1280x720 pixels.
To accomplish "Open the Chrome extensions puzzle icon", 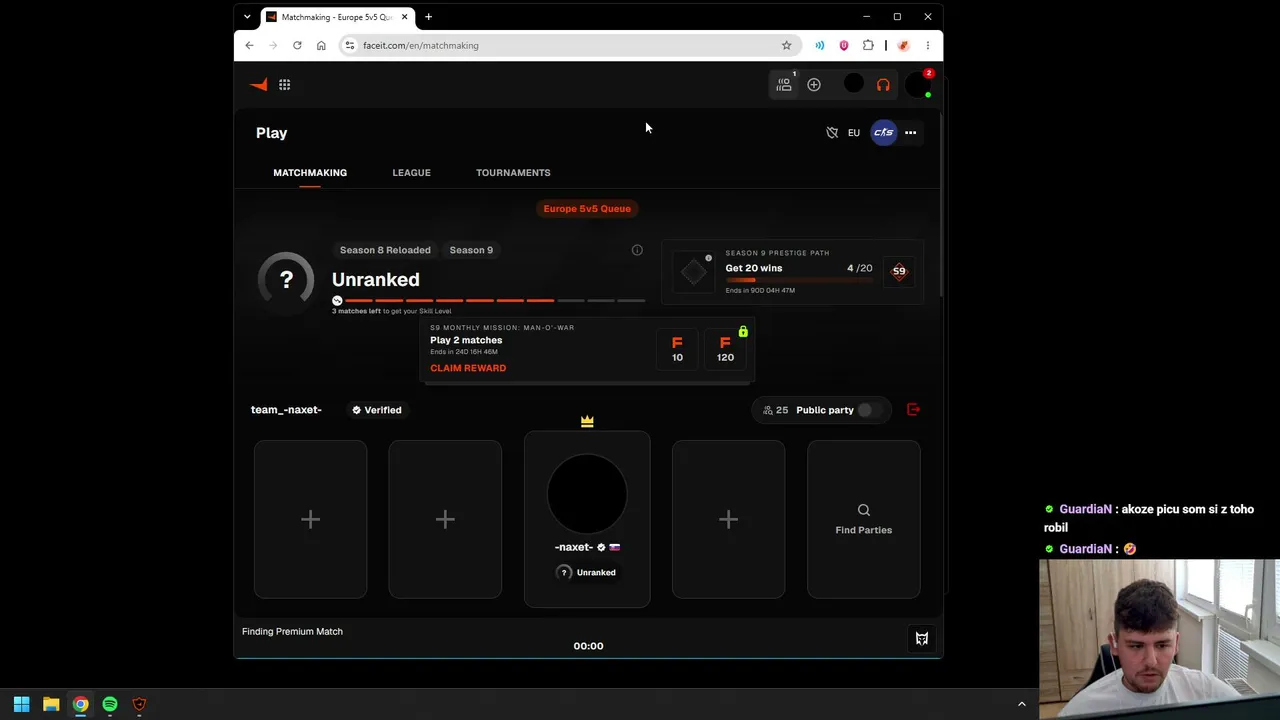I will (x=868, y=45).
